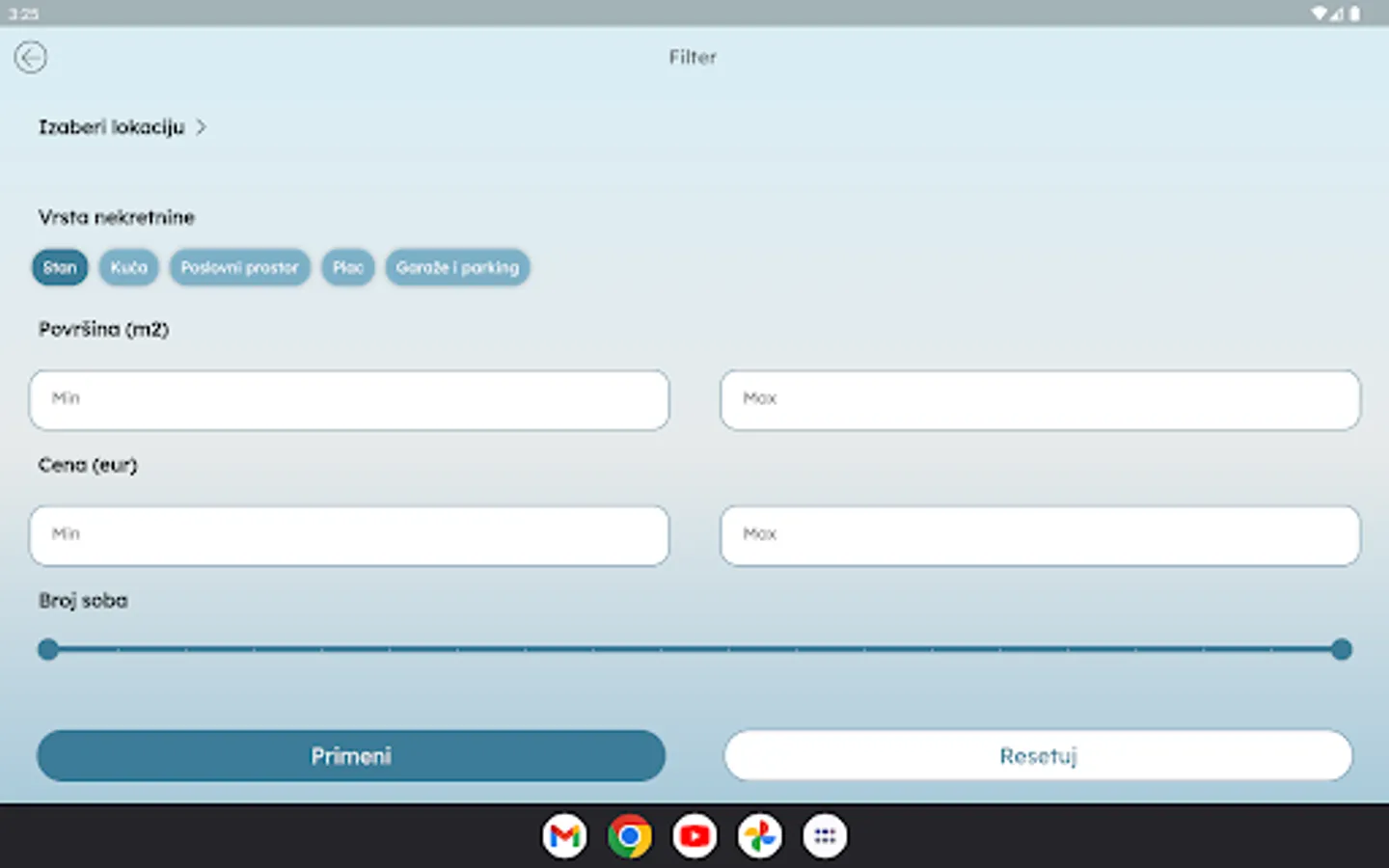Toggle the Garaže i parking chip

pyautogui.click(x=457, y=267)
